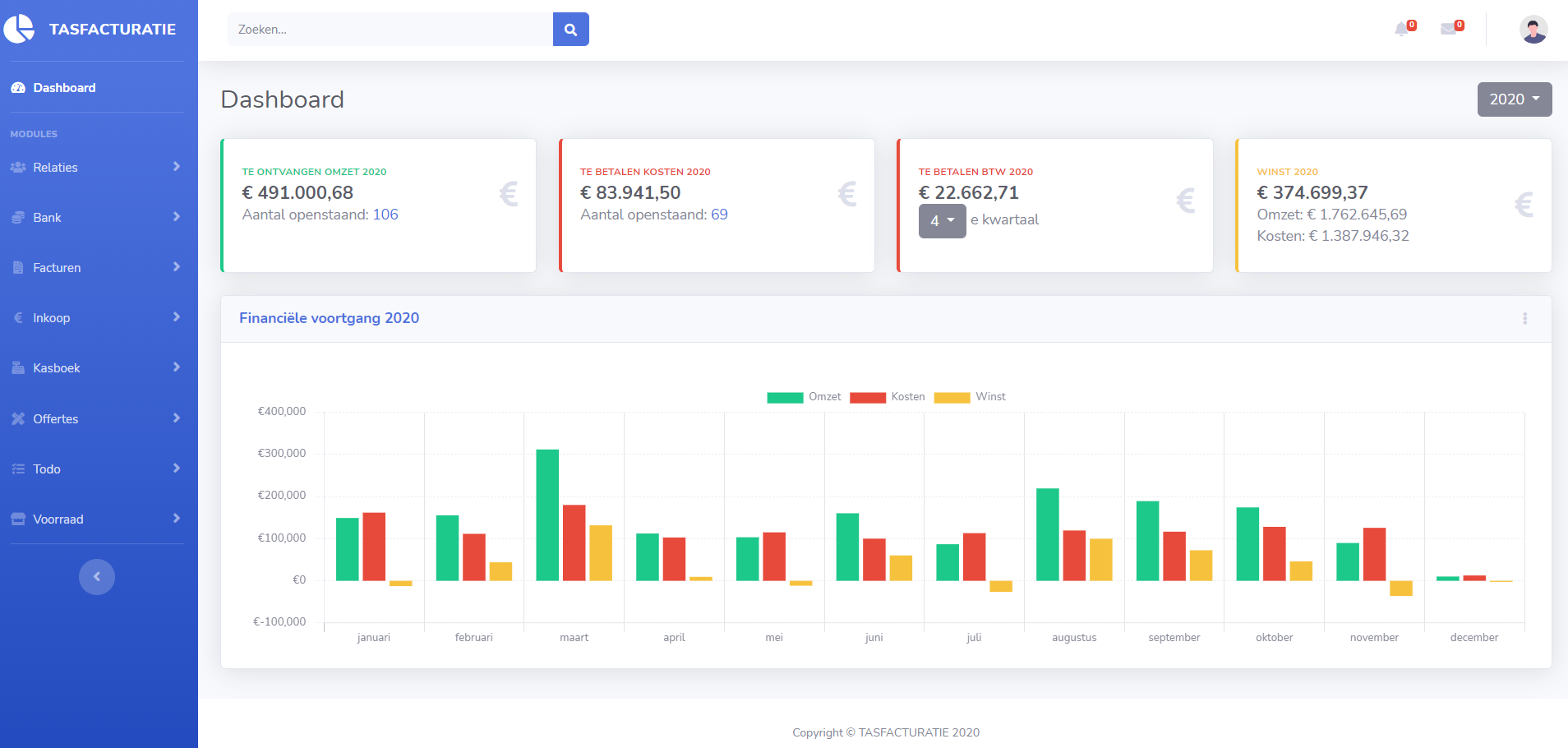Open the chart card three-dot menu
This screenshot has height=748, width=1568.
1524,319
